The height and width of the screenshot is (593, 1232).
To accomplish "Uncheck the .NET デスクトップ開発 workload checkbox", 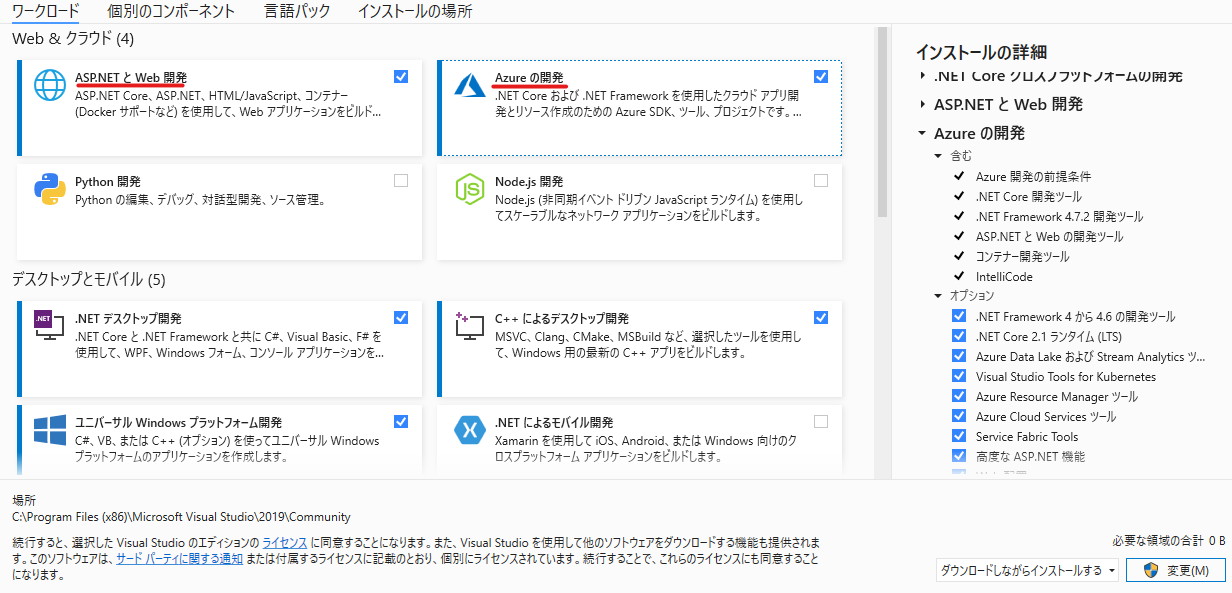I will click(x=401, y=317).
